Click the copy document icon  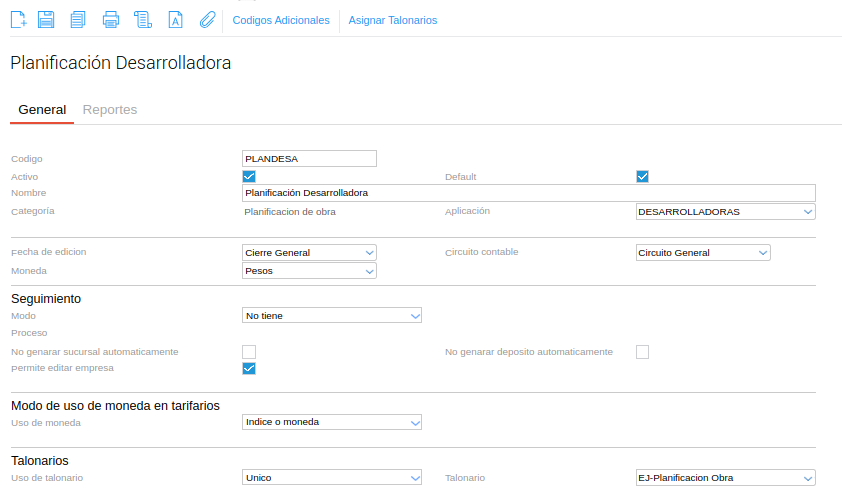pos(78,19)
